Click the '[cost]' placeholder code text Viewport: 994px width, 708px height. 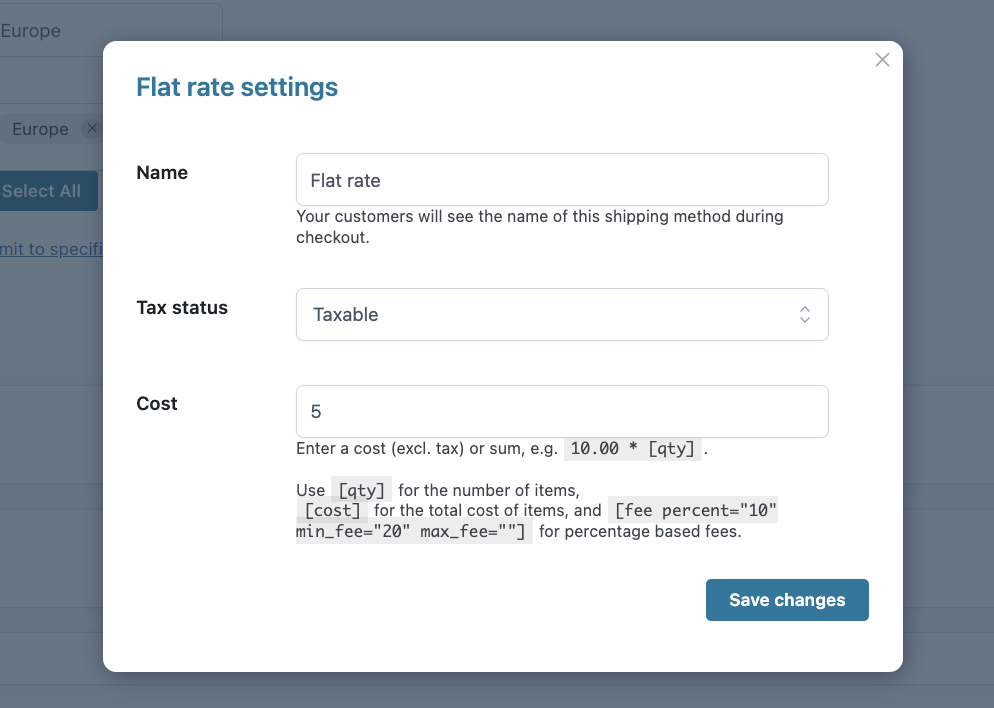point(332,510)
